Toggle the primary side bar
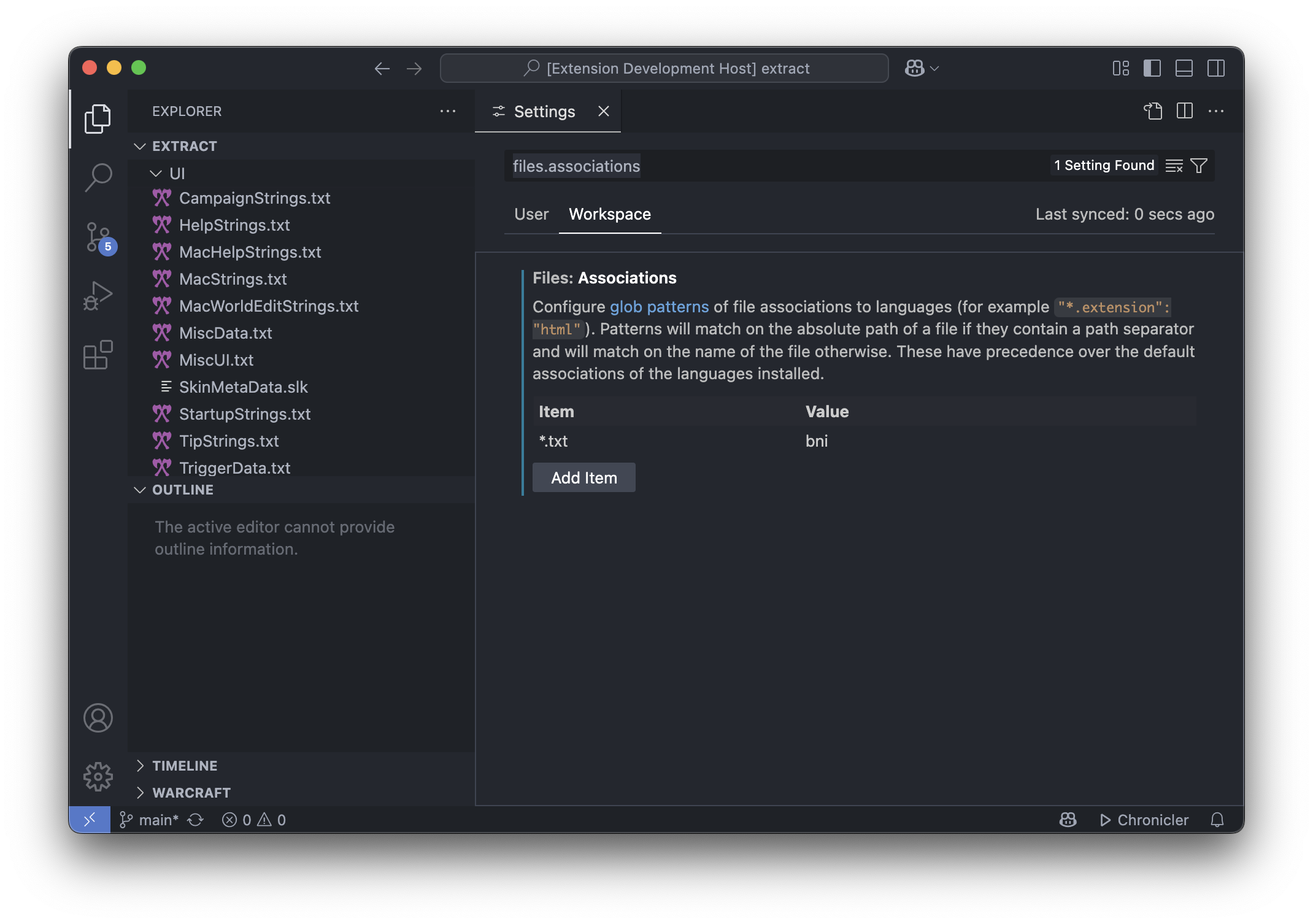 [x=1152, y=68]
